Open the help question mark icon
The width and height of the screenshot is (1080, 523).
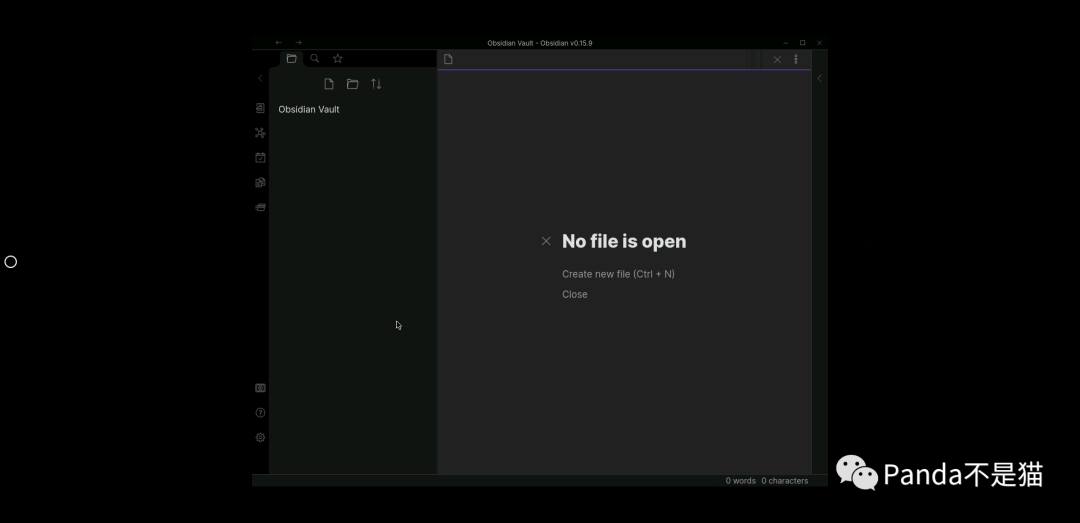tap(260, 413)
